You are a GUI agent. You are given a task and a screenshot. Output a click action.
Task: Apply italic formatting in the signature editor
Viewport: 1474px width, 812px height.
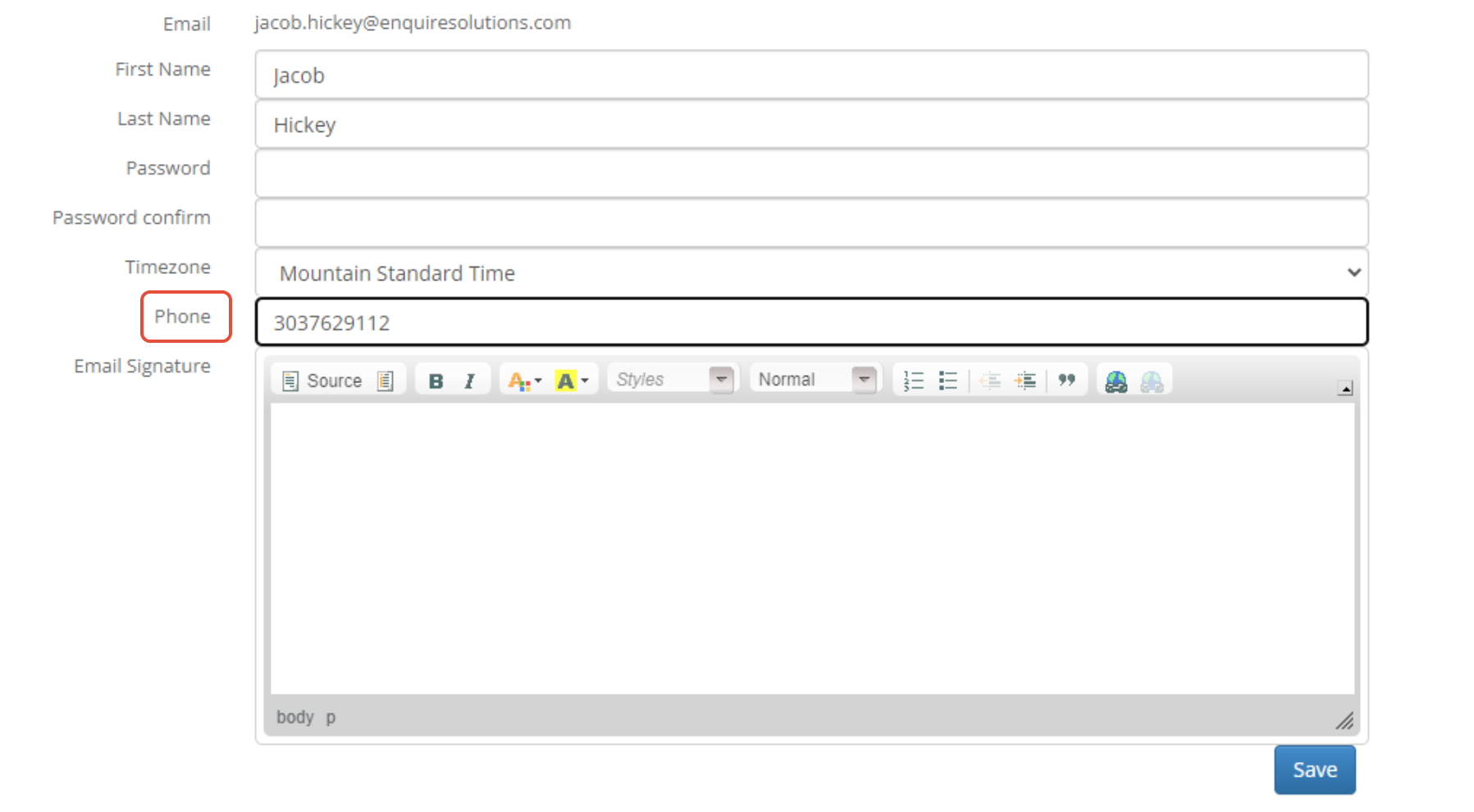(469, 379)
